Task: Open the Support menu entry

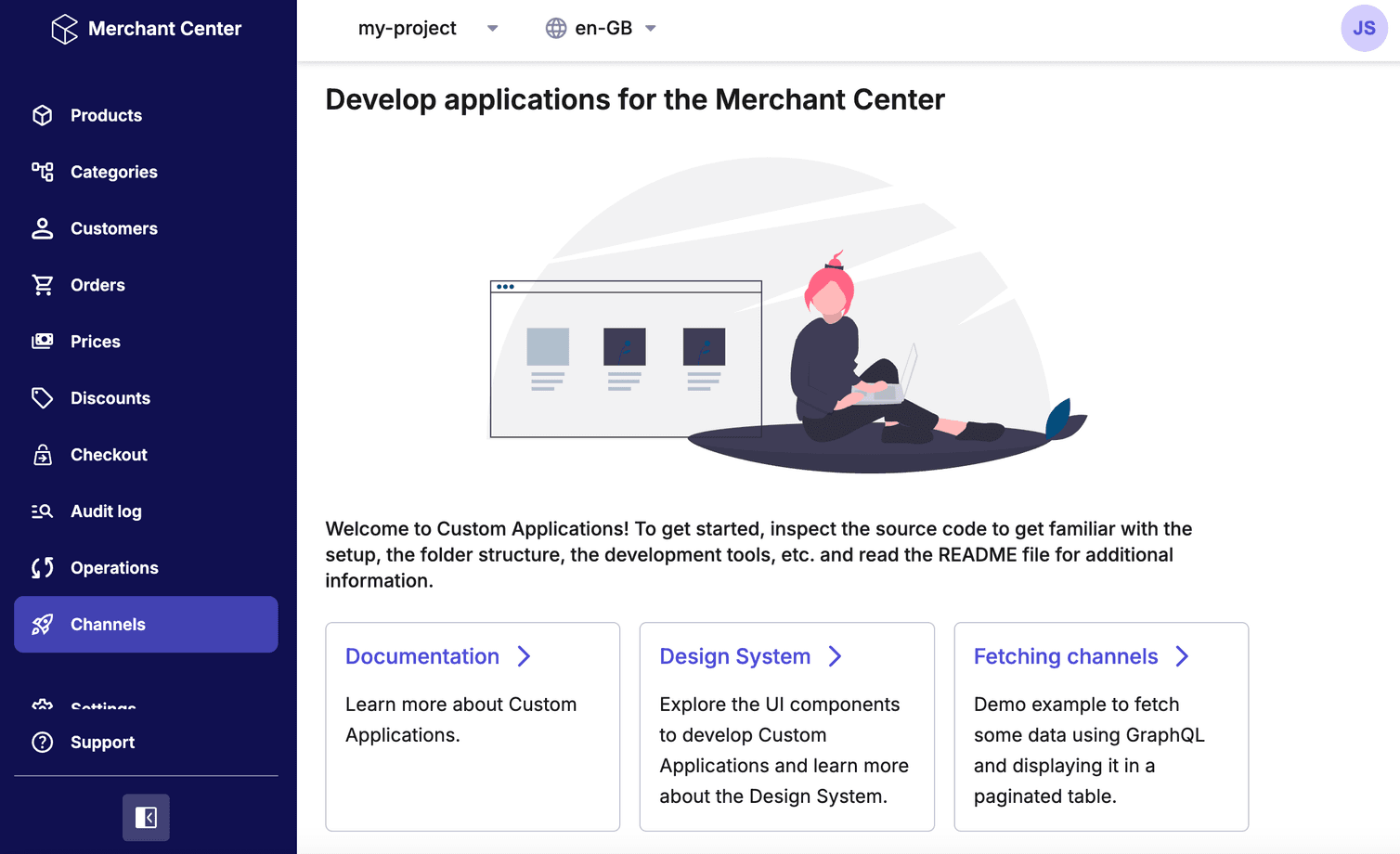Action: (102, 742)
